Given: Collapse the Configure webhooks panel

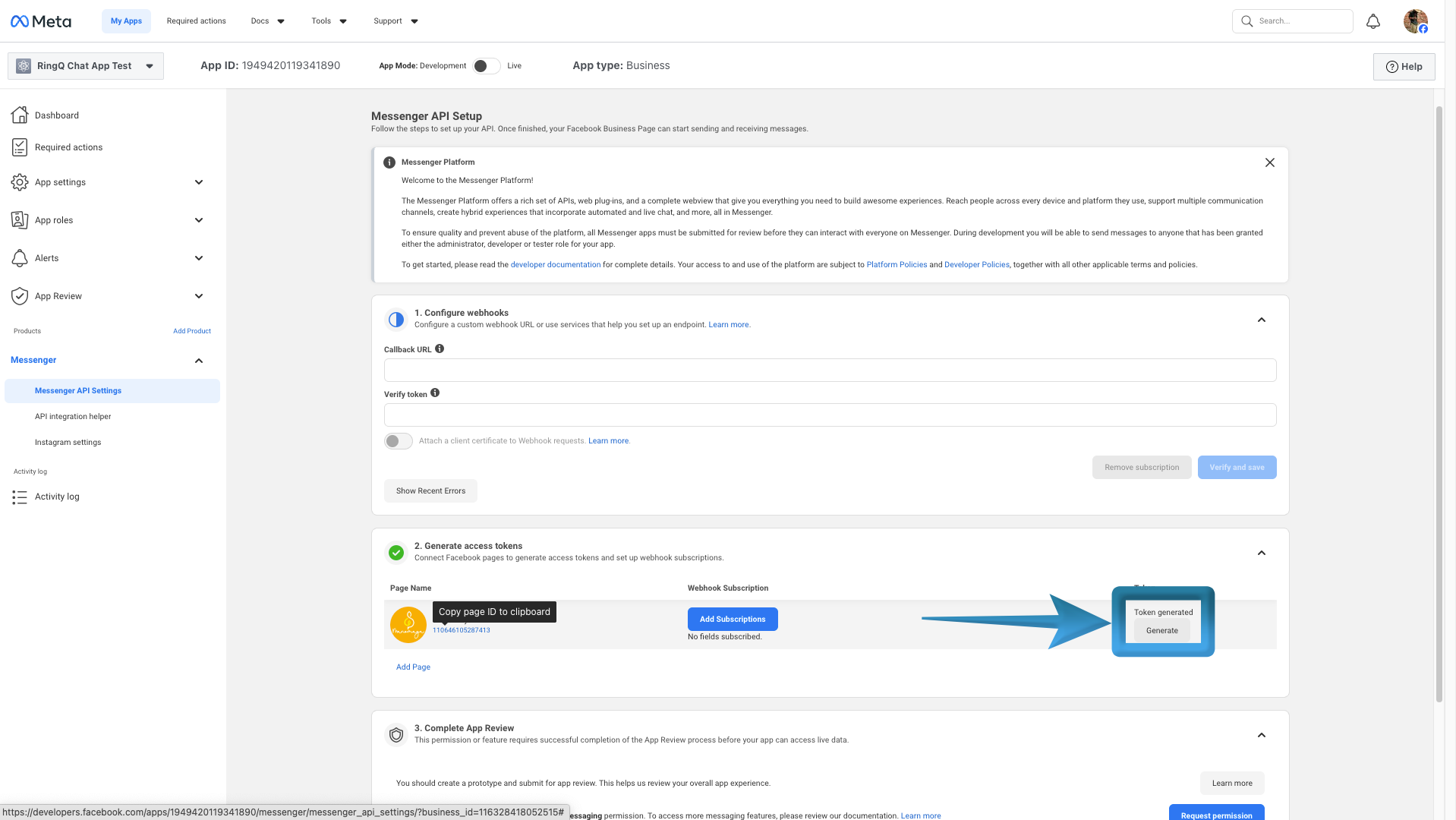Looking at the screenshot, I should point(1262,320).
